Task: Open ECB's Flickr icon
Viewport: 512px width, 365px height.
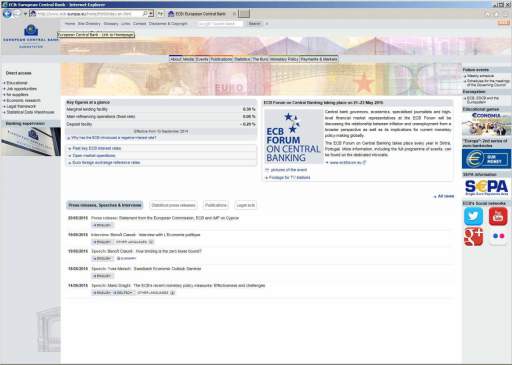Action: pyautogui.click(x=498, y=236)
